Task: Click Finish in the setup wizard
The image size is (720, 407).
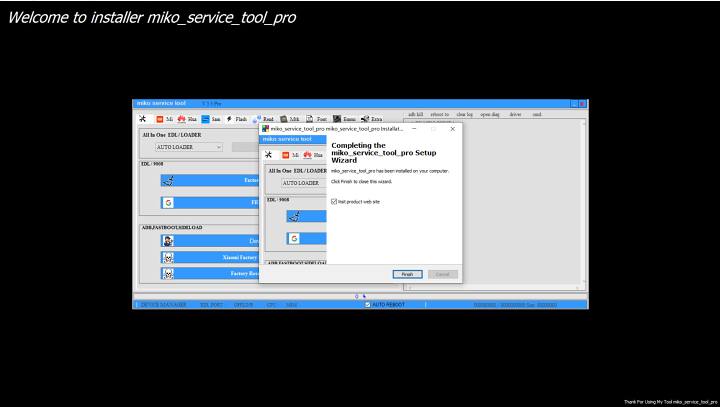Action: pyautogui.click(x=407, y=274)
